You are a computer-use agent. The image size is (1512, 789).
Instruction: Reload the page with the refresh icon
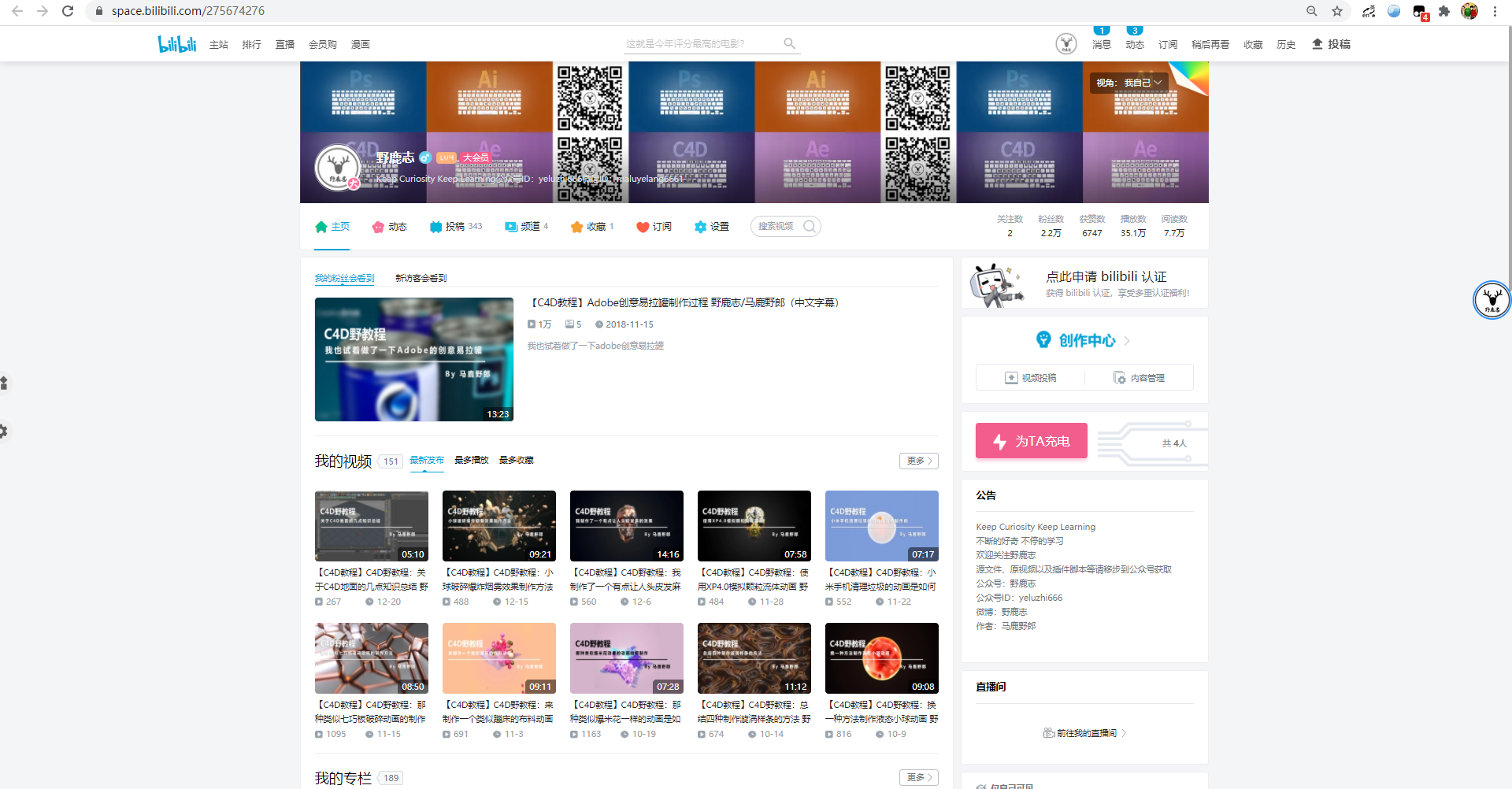coord(68,11)
